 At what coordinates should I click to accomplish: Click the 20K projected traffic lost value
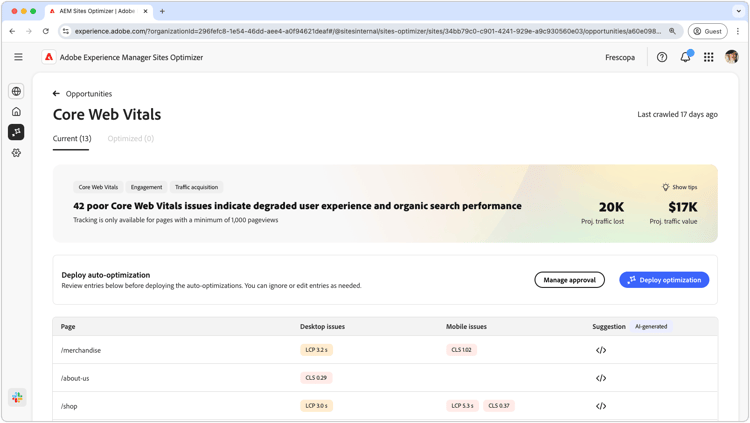pos(611,207)
